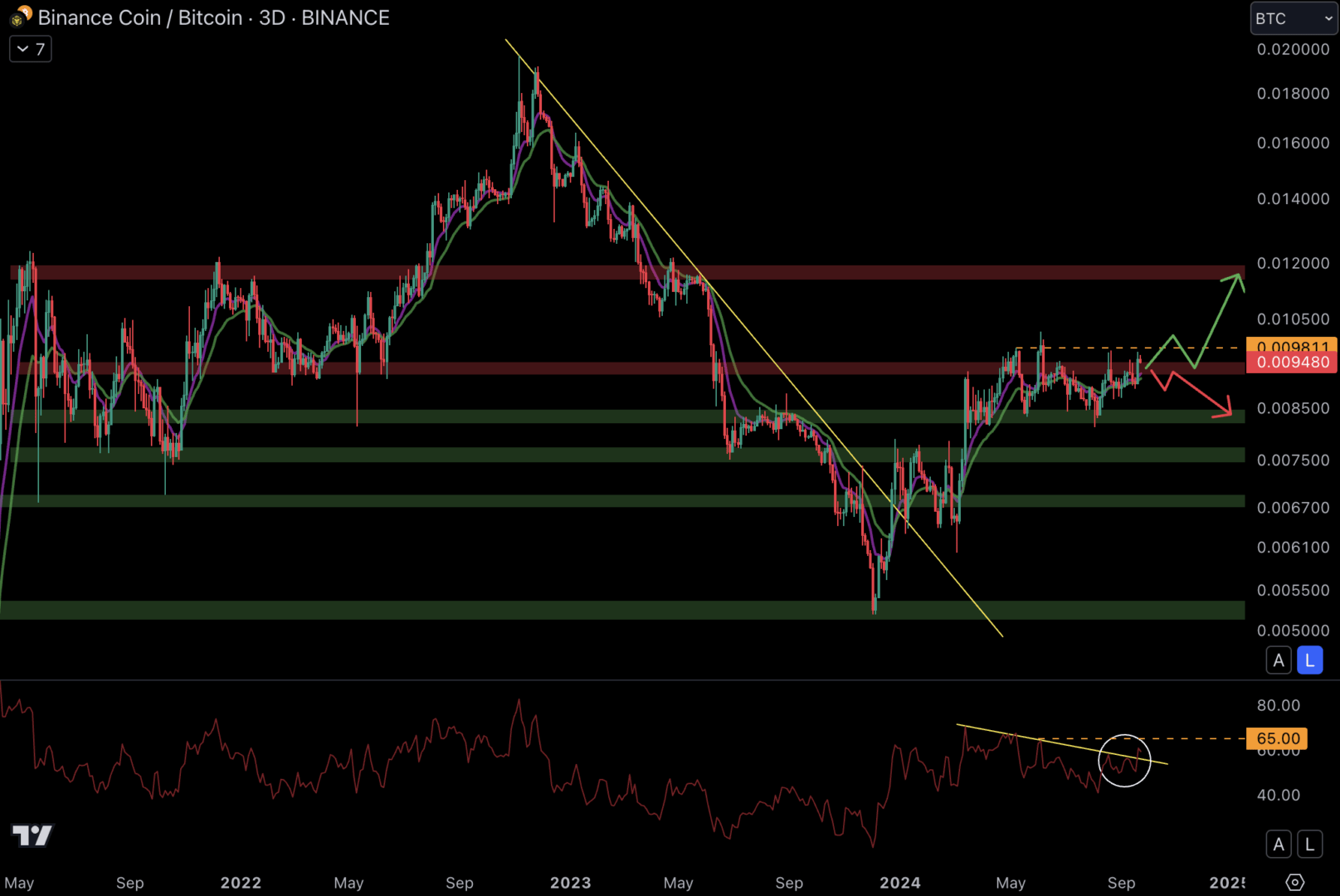Select the yellow descending trendline on price chart
The image size is (1340, 896).
click(x=747, y=332)
